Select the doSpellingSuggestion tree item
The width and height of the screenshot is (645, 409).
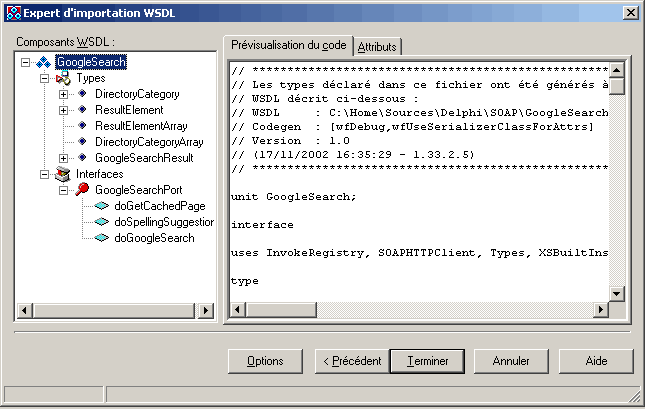pyautogui.click(x=163, y=222)
